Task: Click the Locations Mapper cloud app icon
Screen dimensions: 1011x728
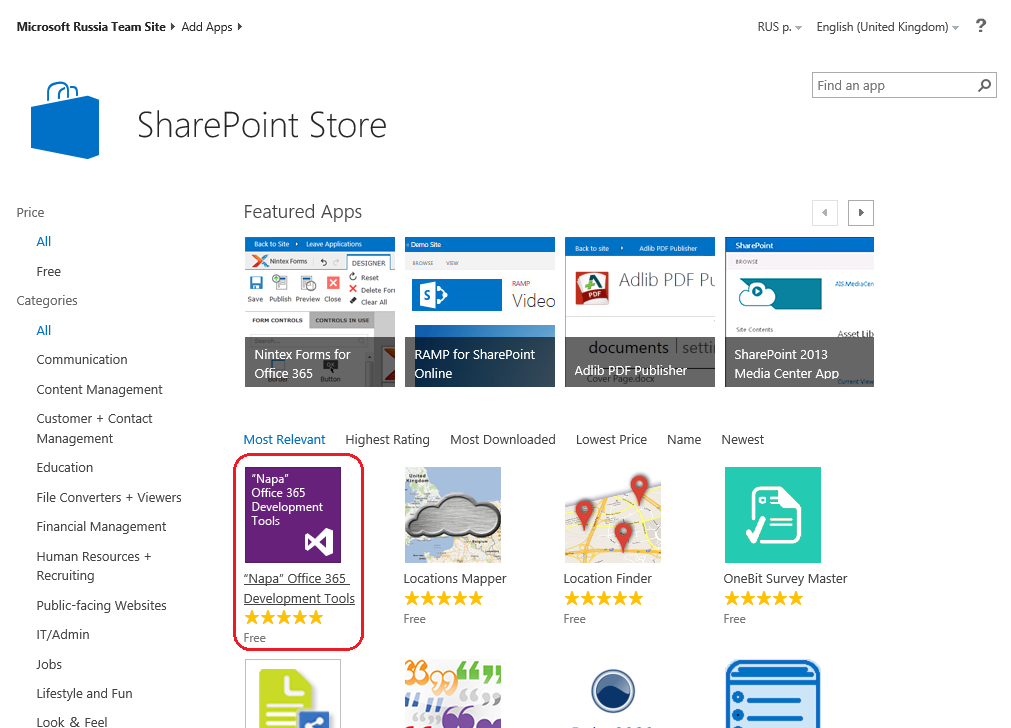Action: (453, 514)
